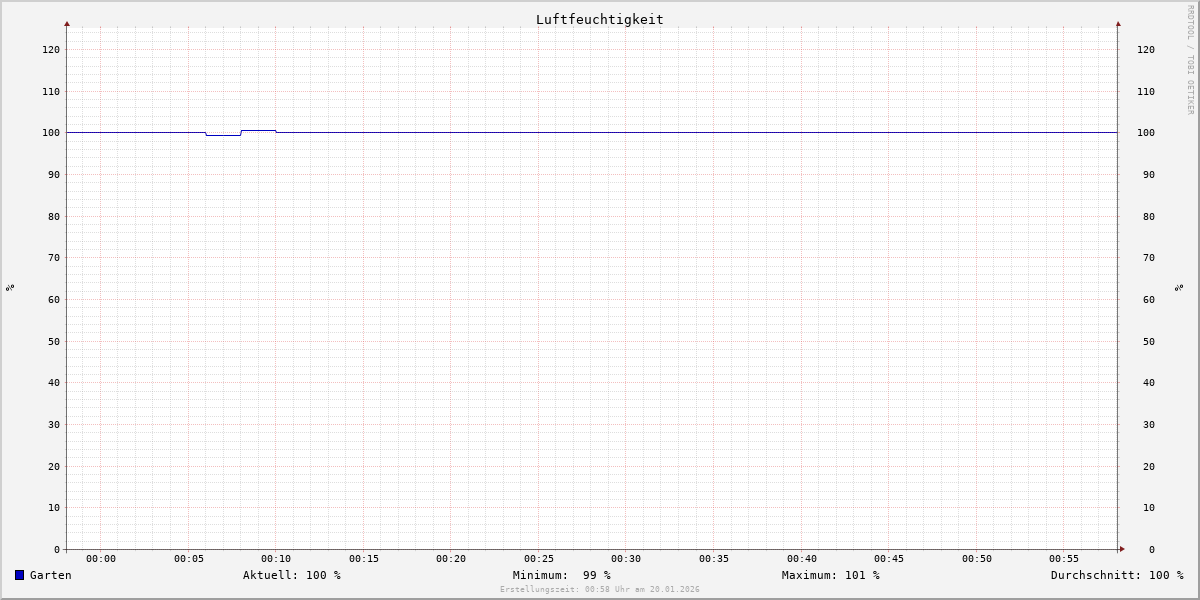Click the Durchschnitt: 100 % statistic

click(1116, 575)
